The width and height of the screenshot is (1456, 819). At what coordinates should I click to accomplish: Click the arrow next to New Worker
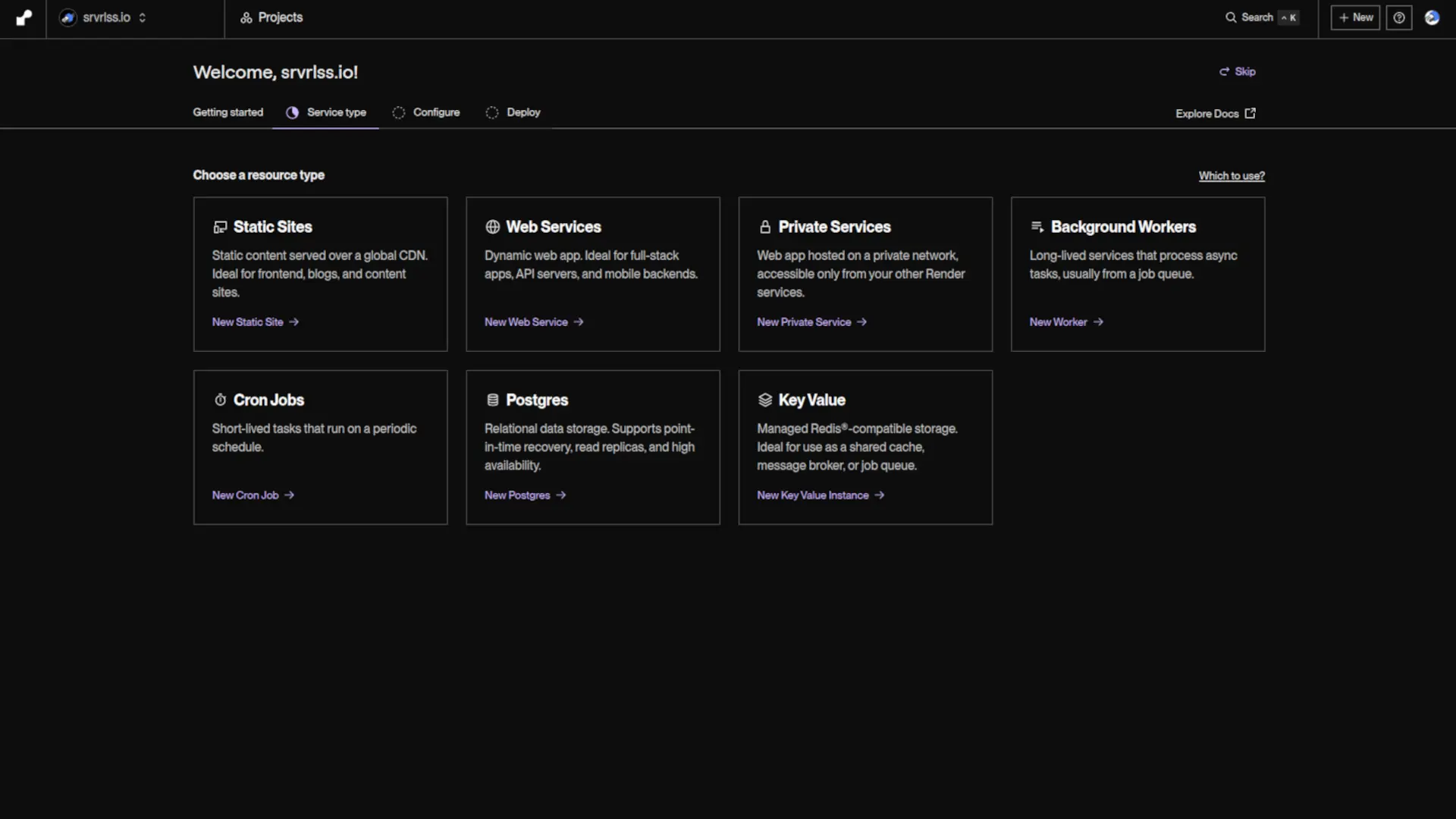point(1098,322)
